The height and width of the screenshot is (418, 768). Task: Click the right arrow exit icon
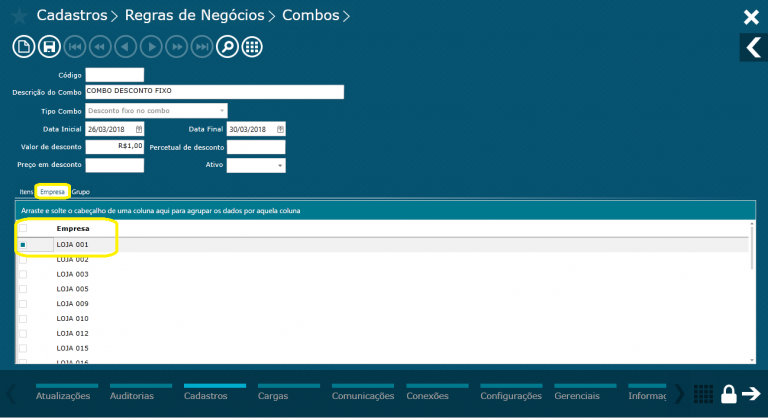tap(751, 393)
